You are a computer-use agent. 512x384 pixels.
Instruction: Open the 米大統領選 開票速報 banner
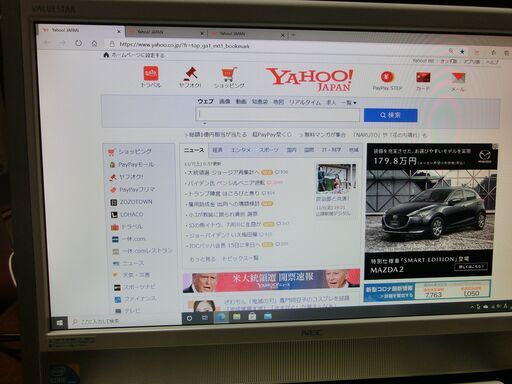coord(271,281)
